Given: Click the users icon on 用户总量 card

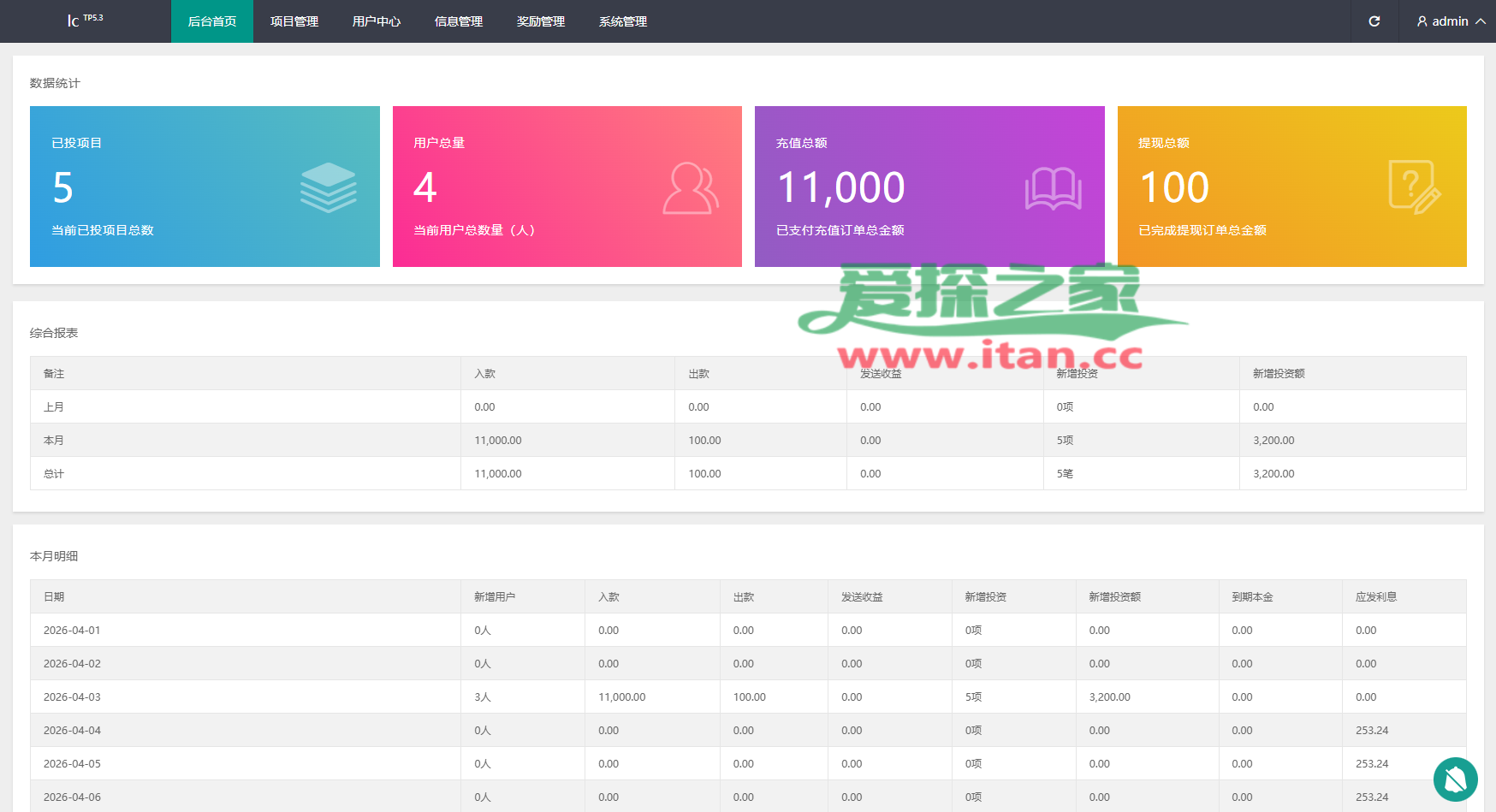Looking at the screenshot, I should point(690,188).
